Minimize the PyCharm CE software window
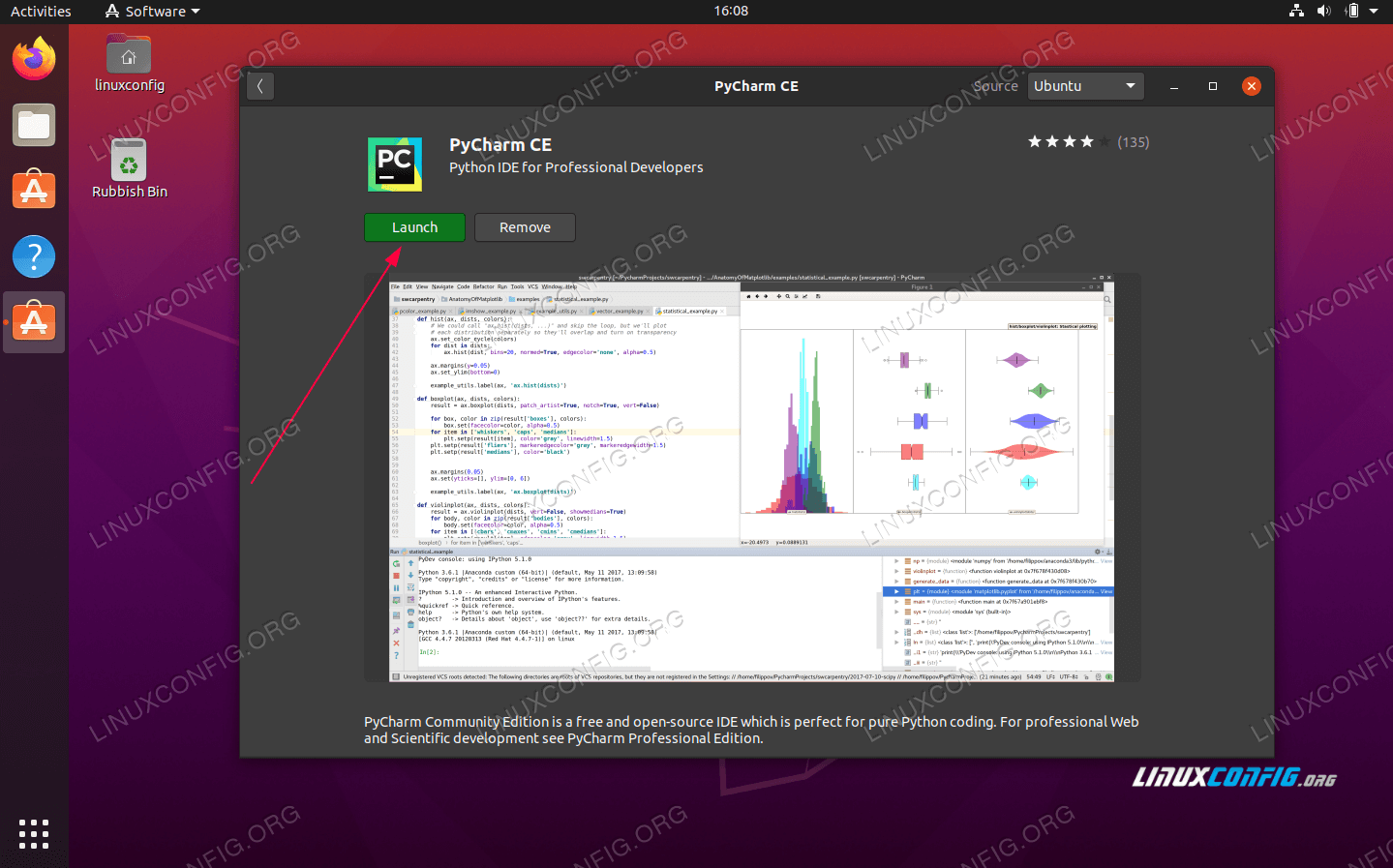1393x868 pixels. point(1174,86)
